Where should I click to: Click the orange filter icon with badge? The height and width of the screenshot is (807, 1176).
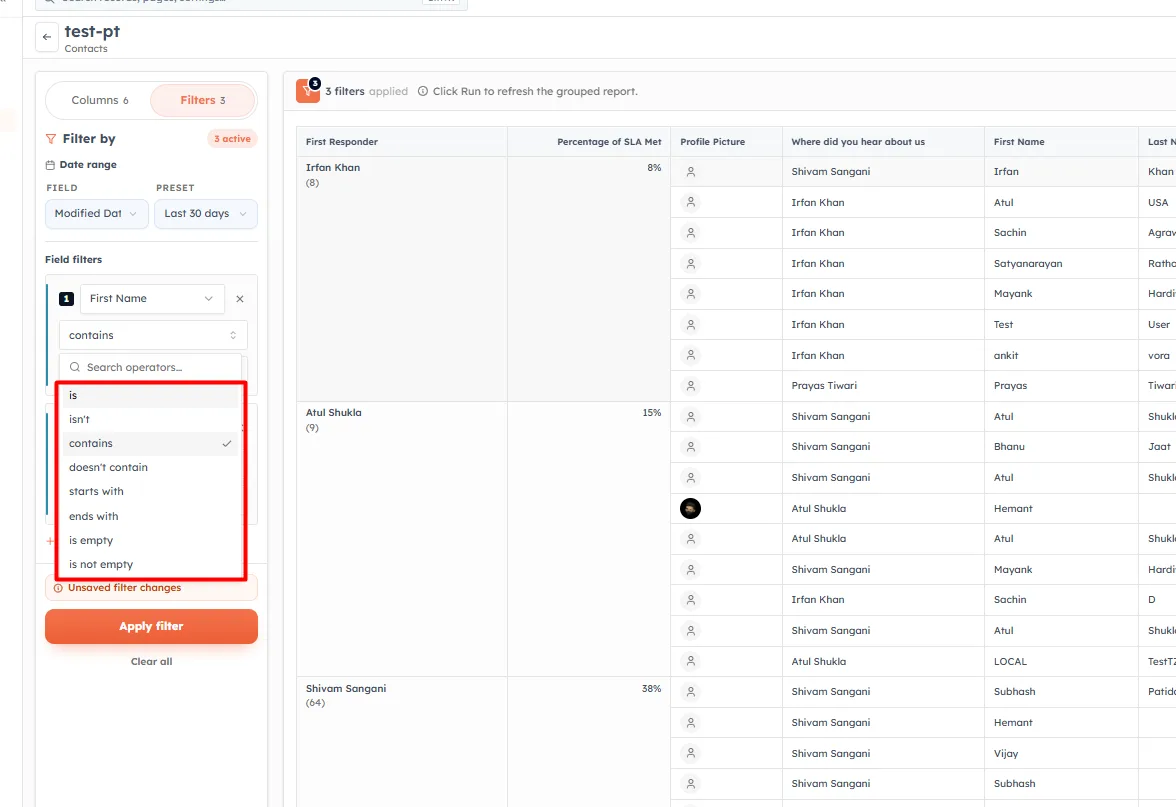point(308,91)
